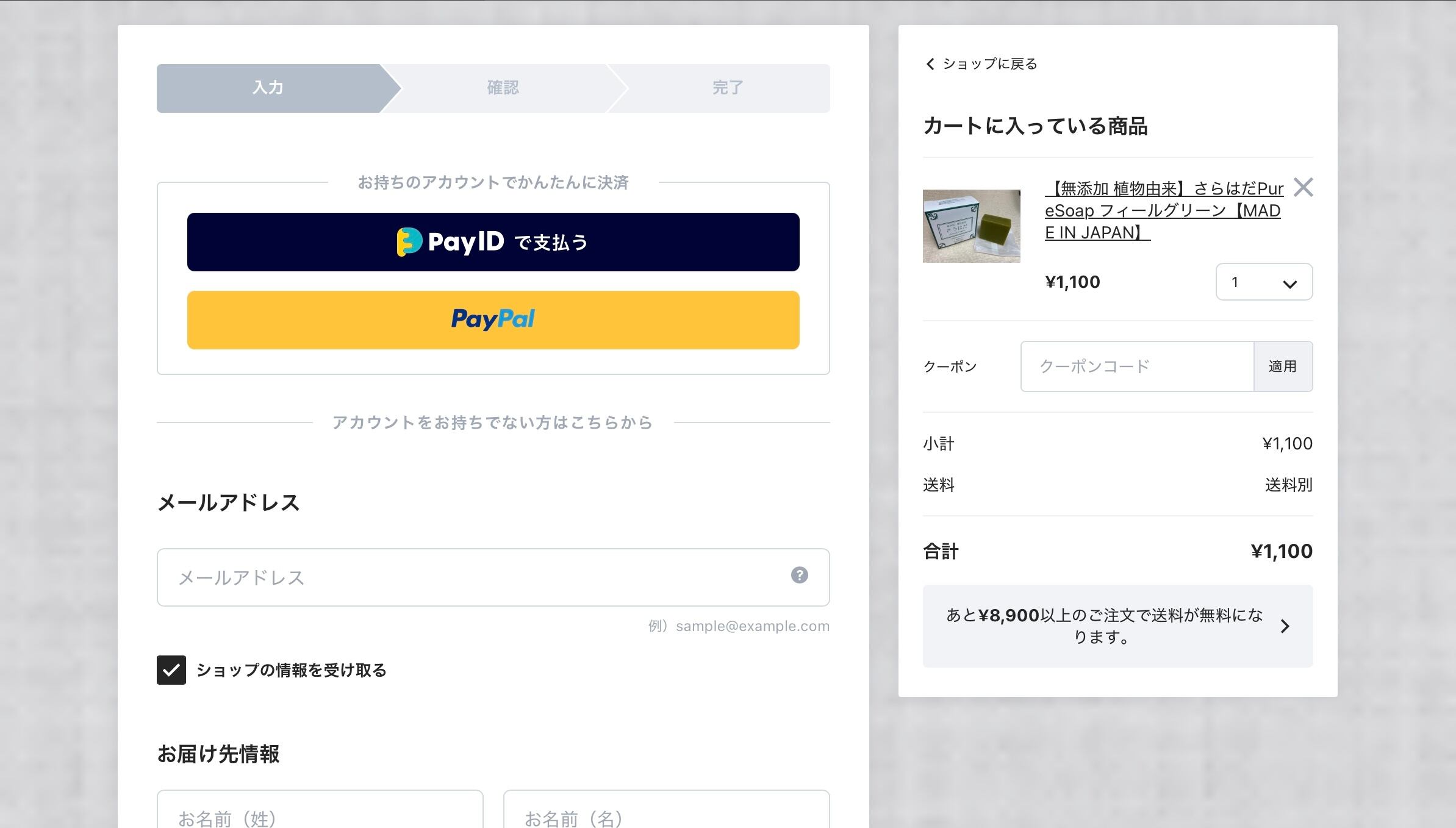1456x828 pixels.
Task: Uncheck ショップの情報を受け取る checkbox
Action: point(171,670)
